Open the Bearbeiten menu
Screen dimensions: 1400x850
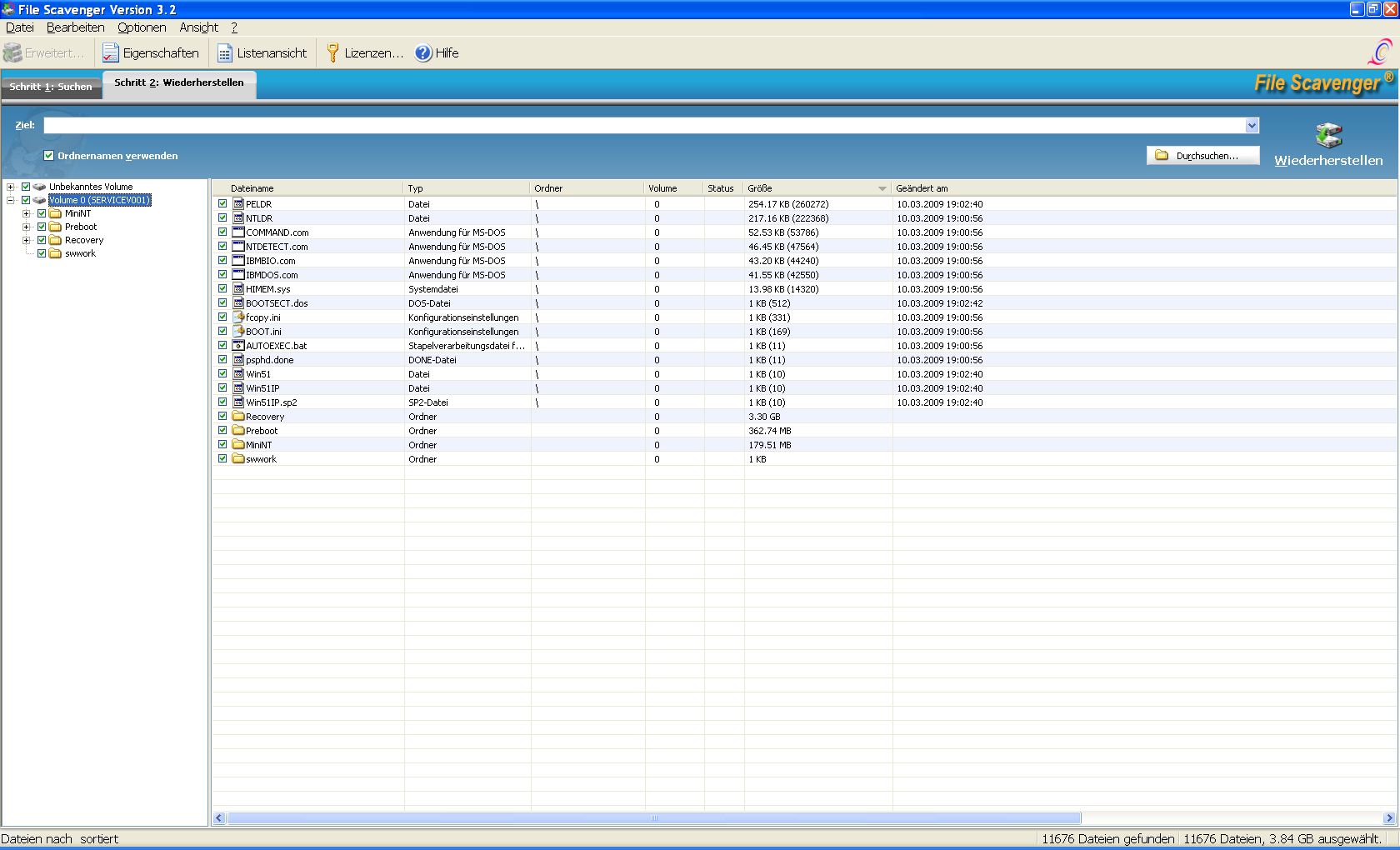point(76,27)
